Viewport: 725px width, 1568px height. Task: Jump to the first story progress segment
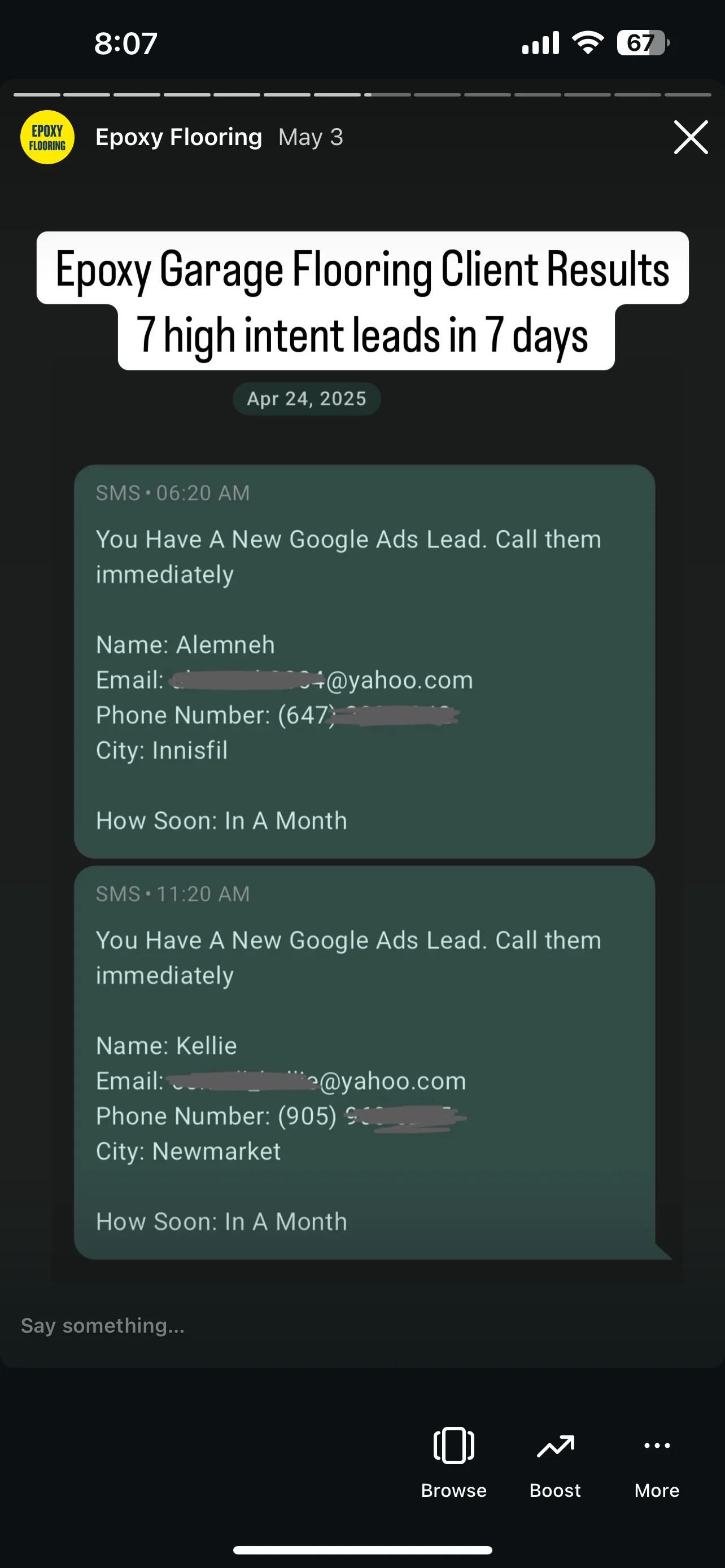(x=37, y=95)
